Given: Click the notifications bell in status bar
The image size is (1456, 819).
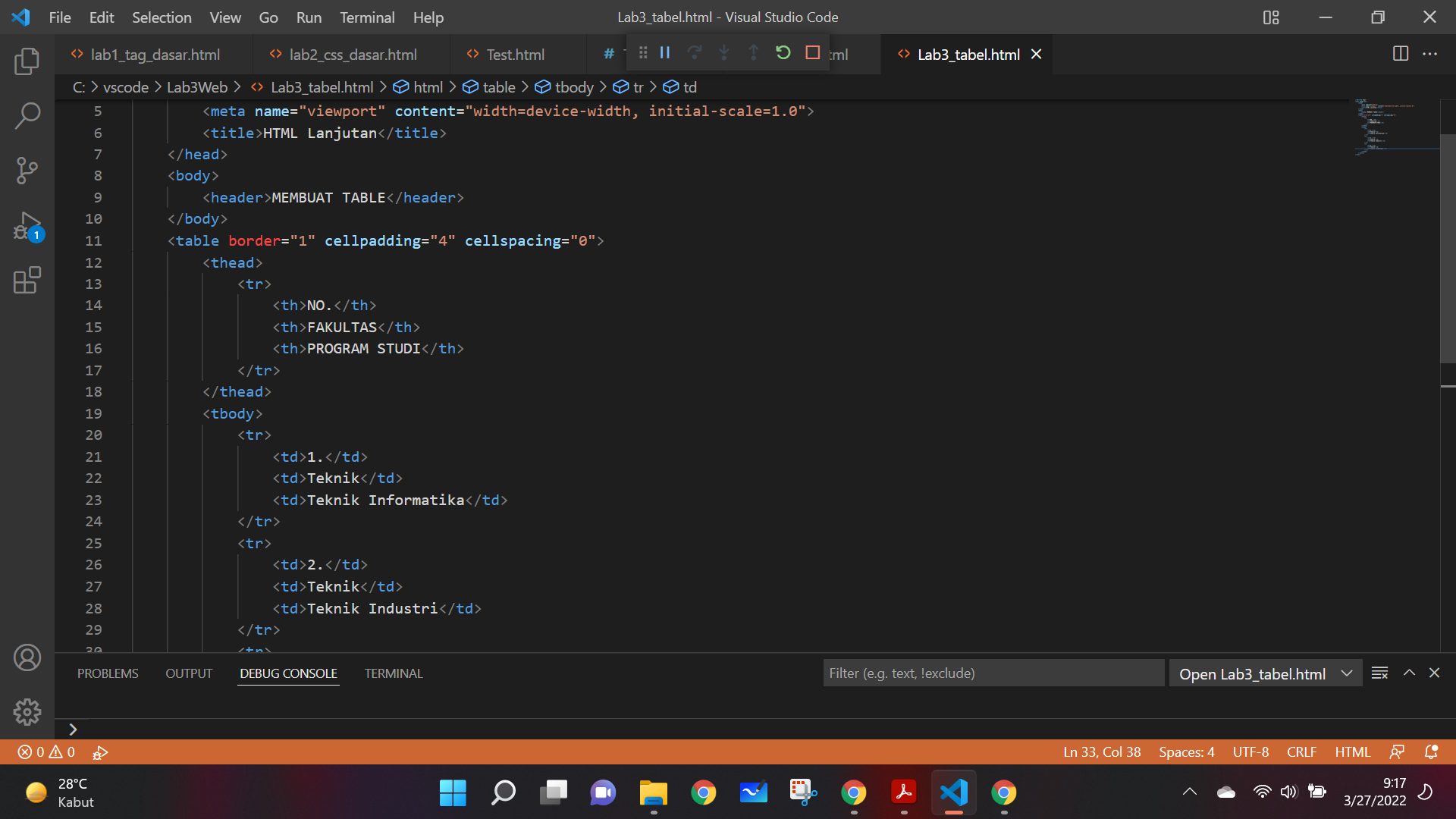Looking at the screenshot, I should (1432, 752).
